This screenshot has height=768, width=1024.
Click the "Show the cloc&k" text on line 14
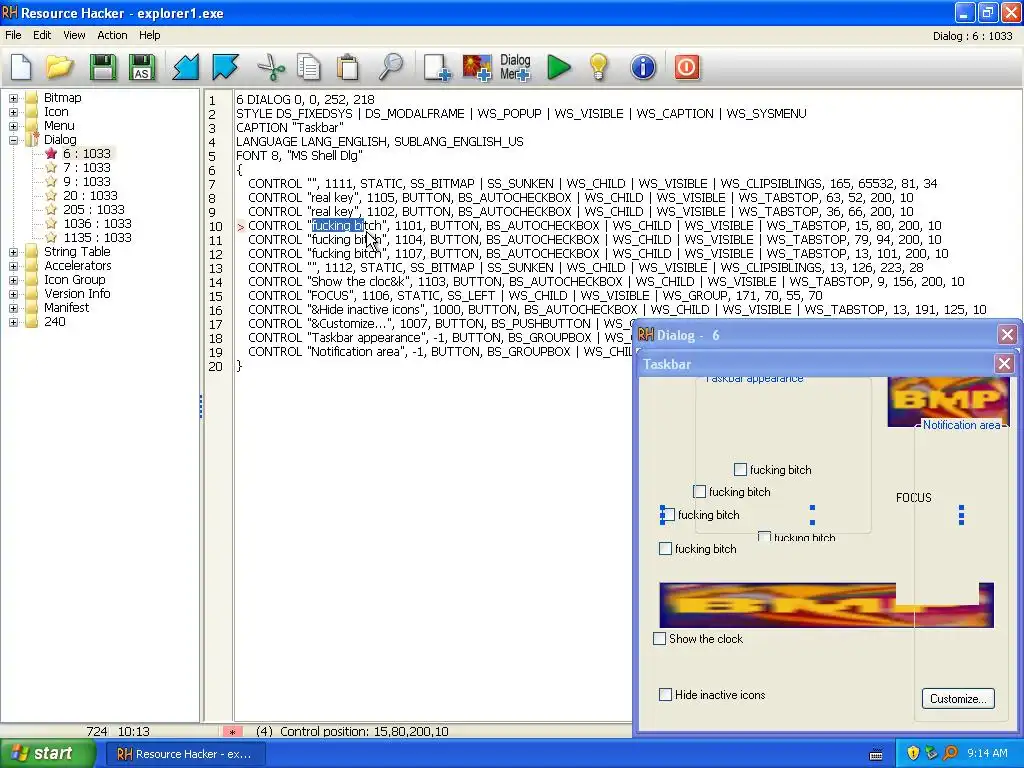click(360, 281)
